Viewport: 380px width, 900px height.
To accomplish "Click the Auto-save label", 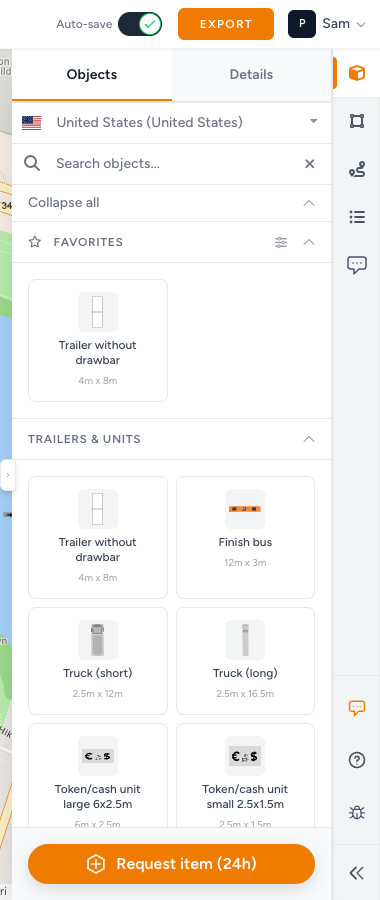I will 84,24.
